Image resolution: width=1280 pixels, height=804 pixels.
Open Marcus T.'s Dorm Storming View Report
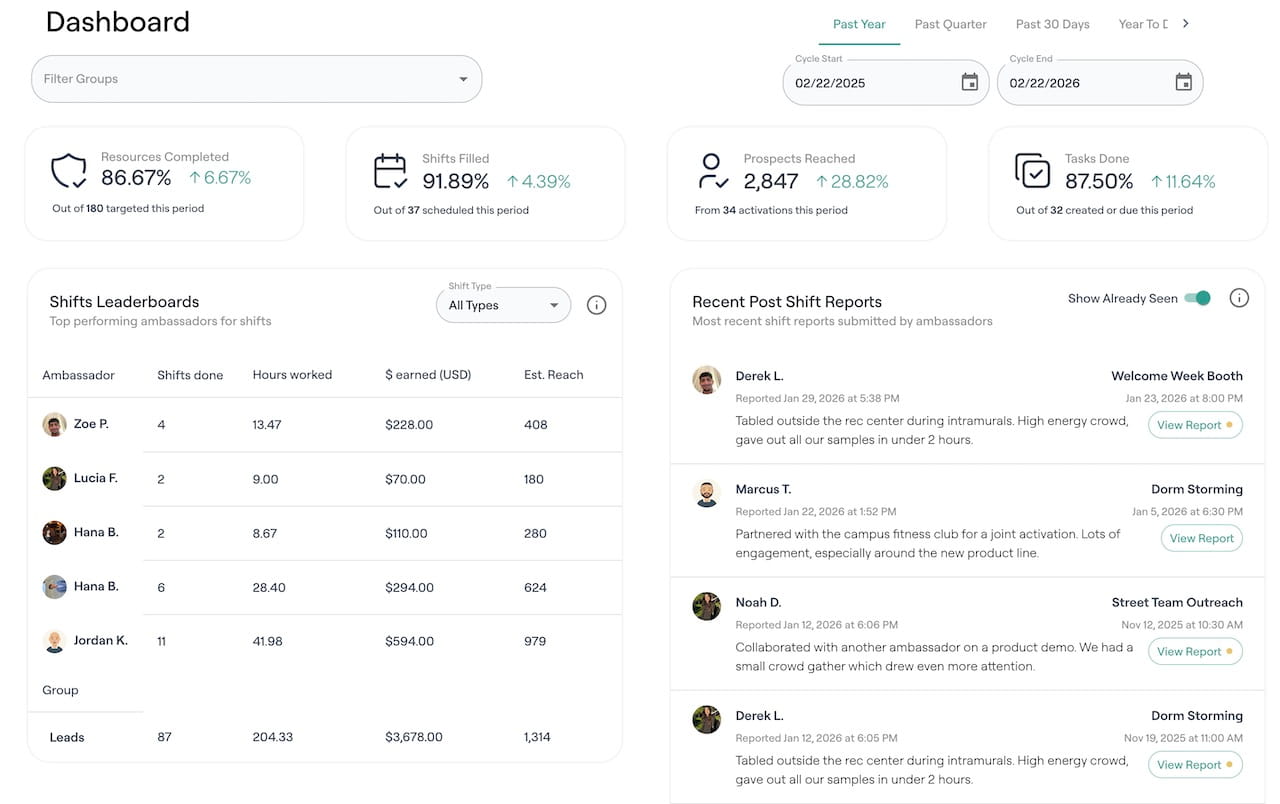click(1201, 538)
